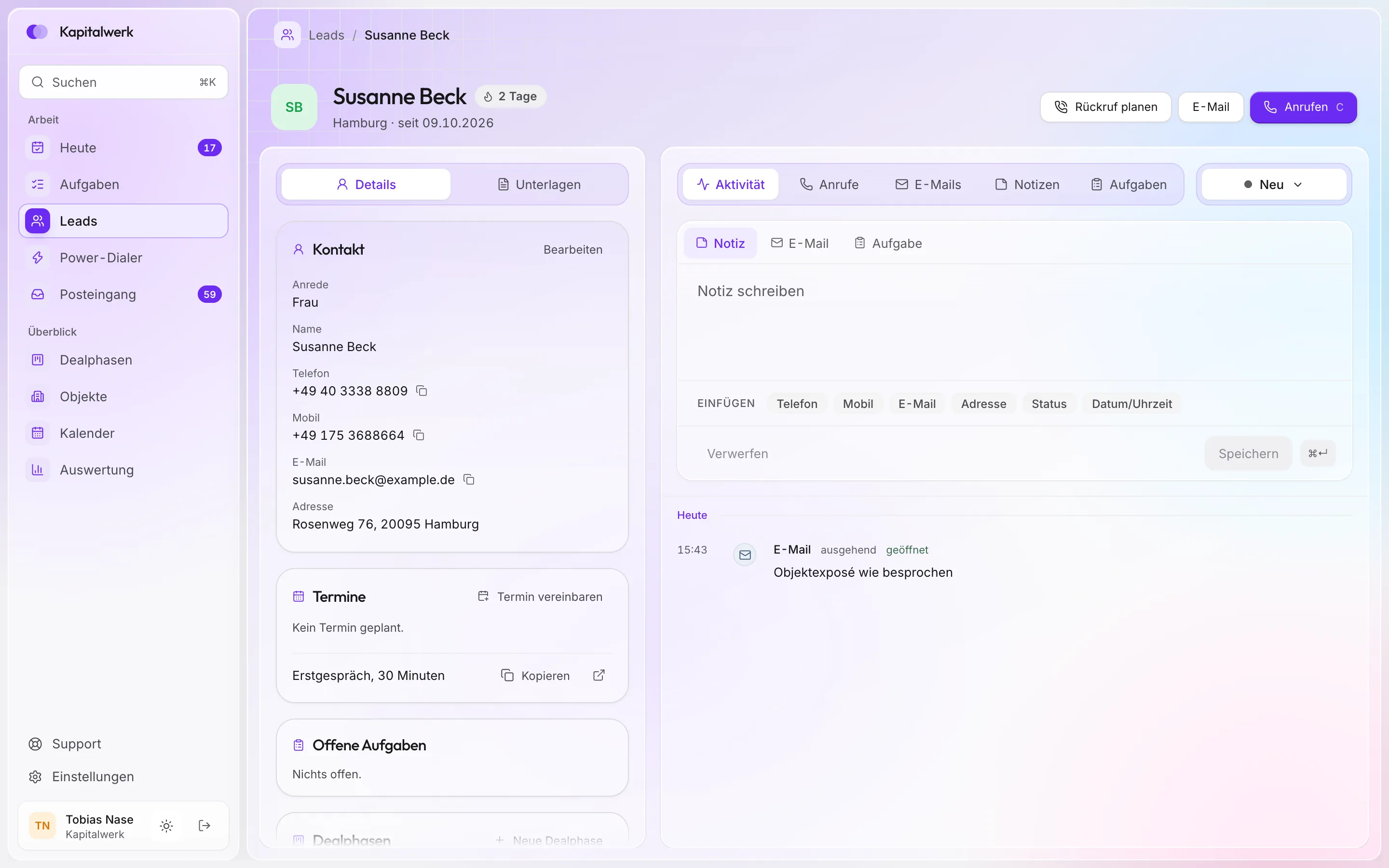This screenshot has height=868, width=1389.
Task: Insert Datum/Uhrzeit chip into note
Action: click(x=1131, y=404)
